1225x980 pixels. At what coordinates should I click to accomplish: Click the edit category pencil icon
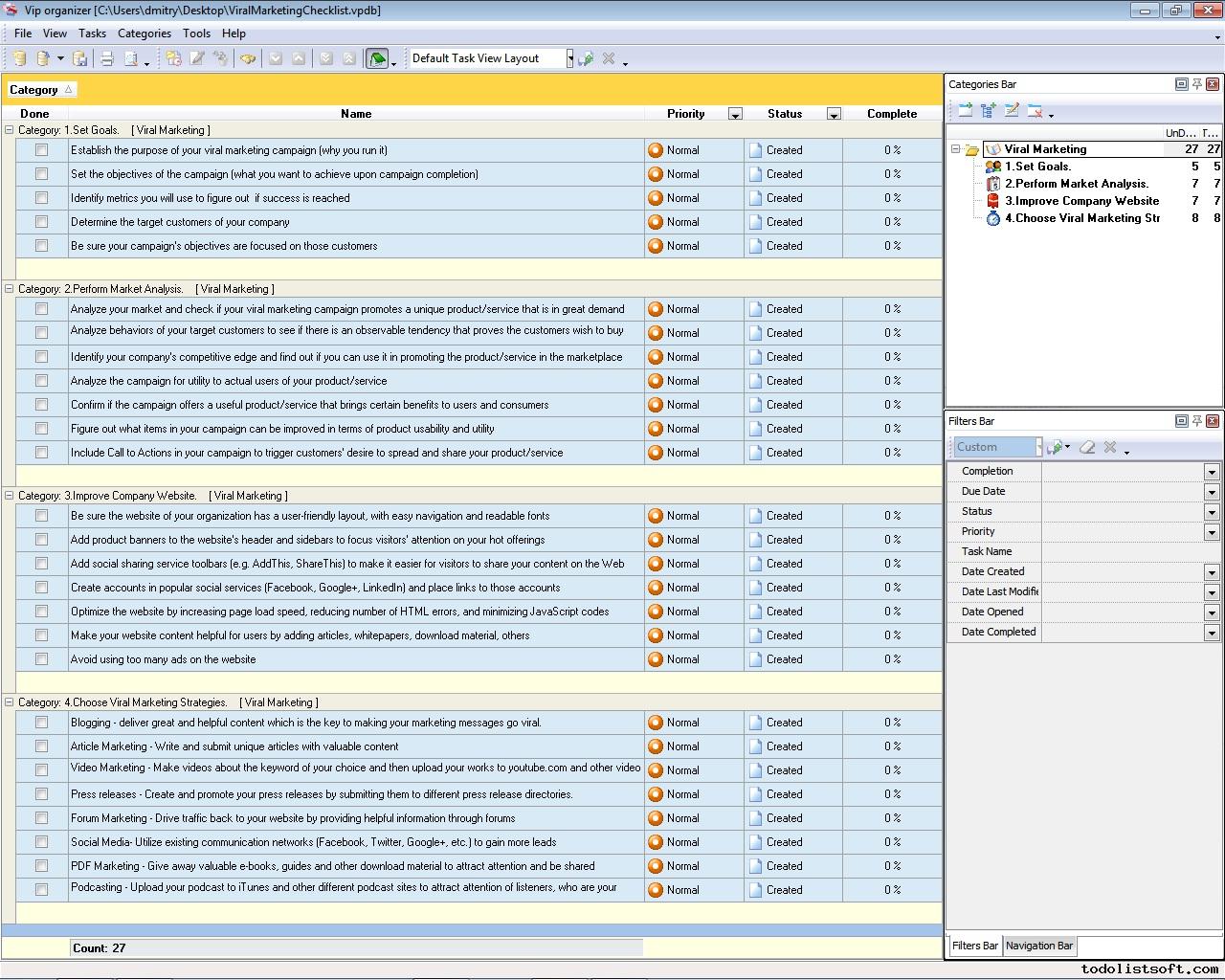click(x=1012, y=111)
